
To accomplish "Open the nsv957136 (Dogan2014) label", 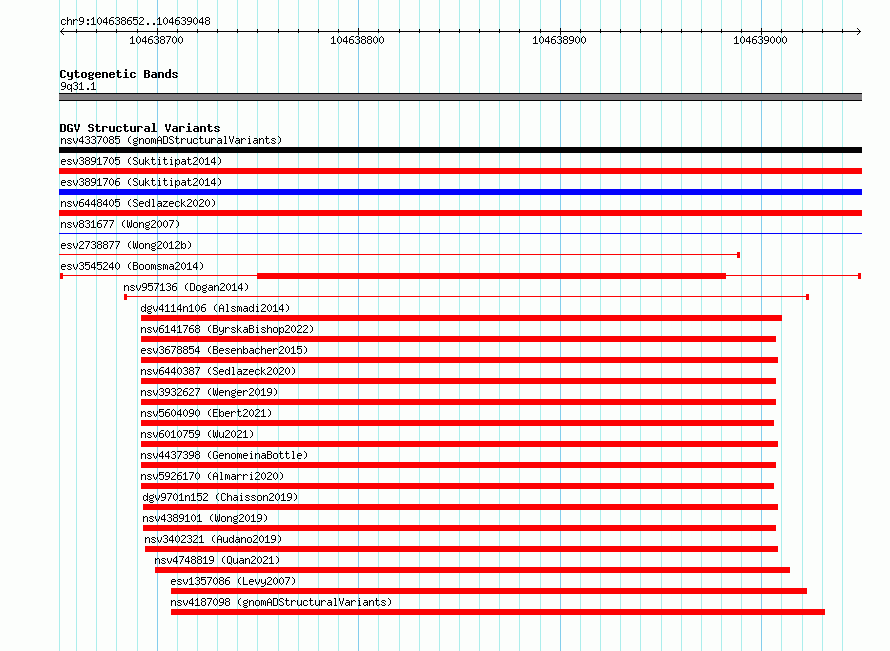I will click(186, 287).
